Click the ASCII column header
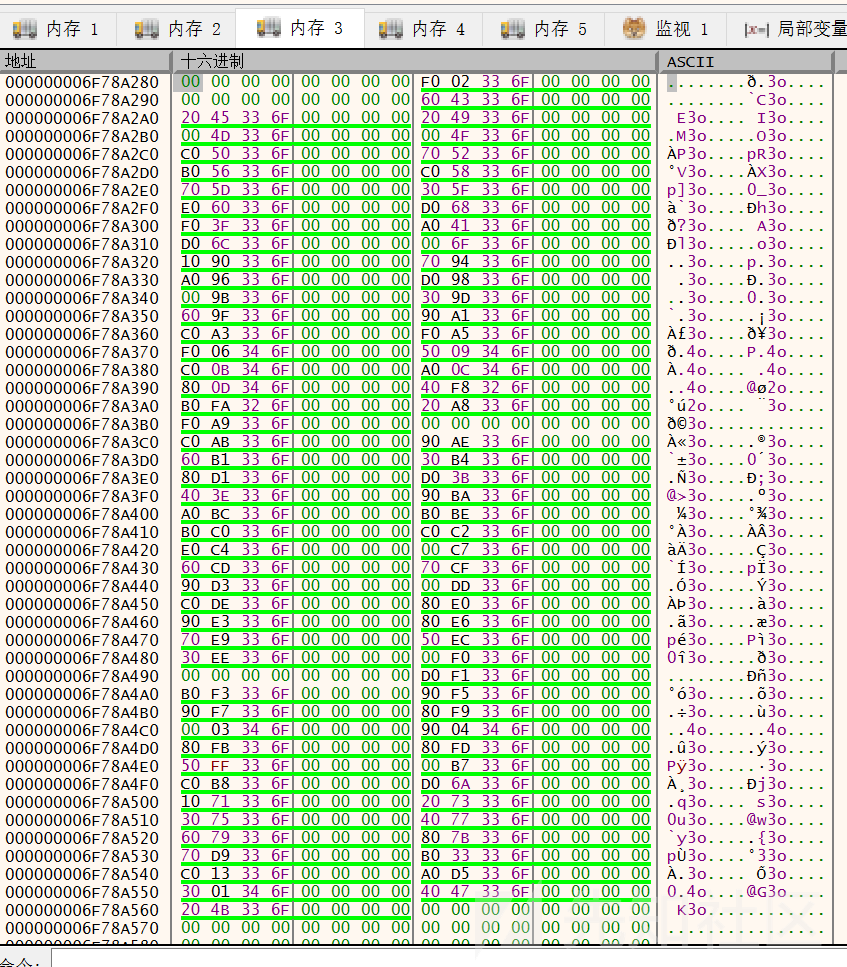 click(x=746, y=61)
